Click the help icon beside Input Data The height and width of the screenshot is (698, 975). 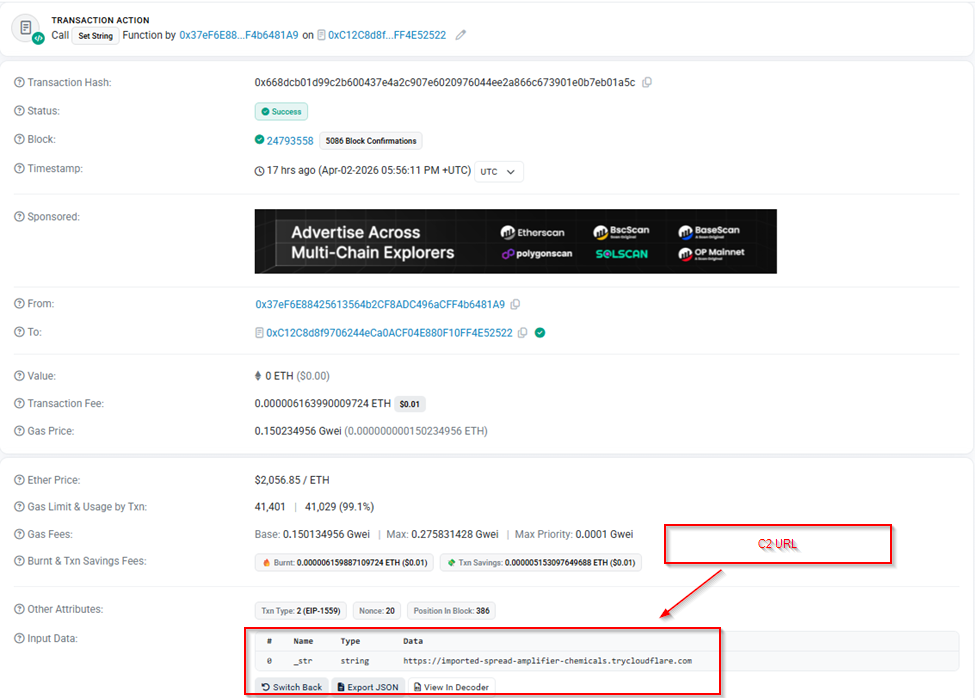point(20,638)
